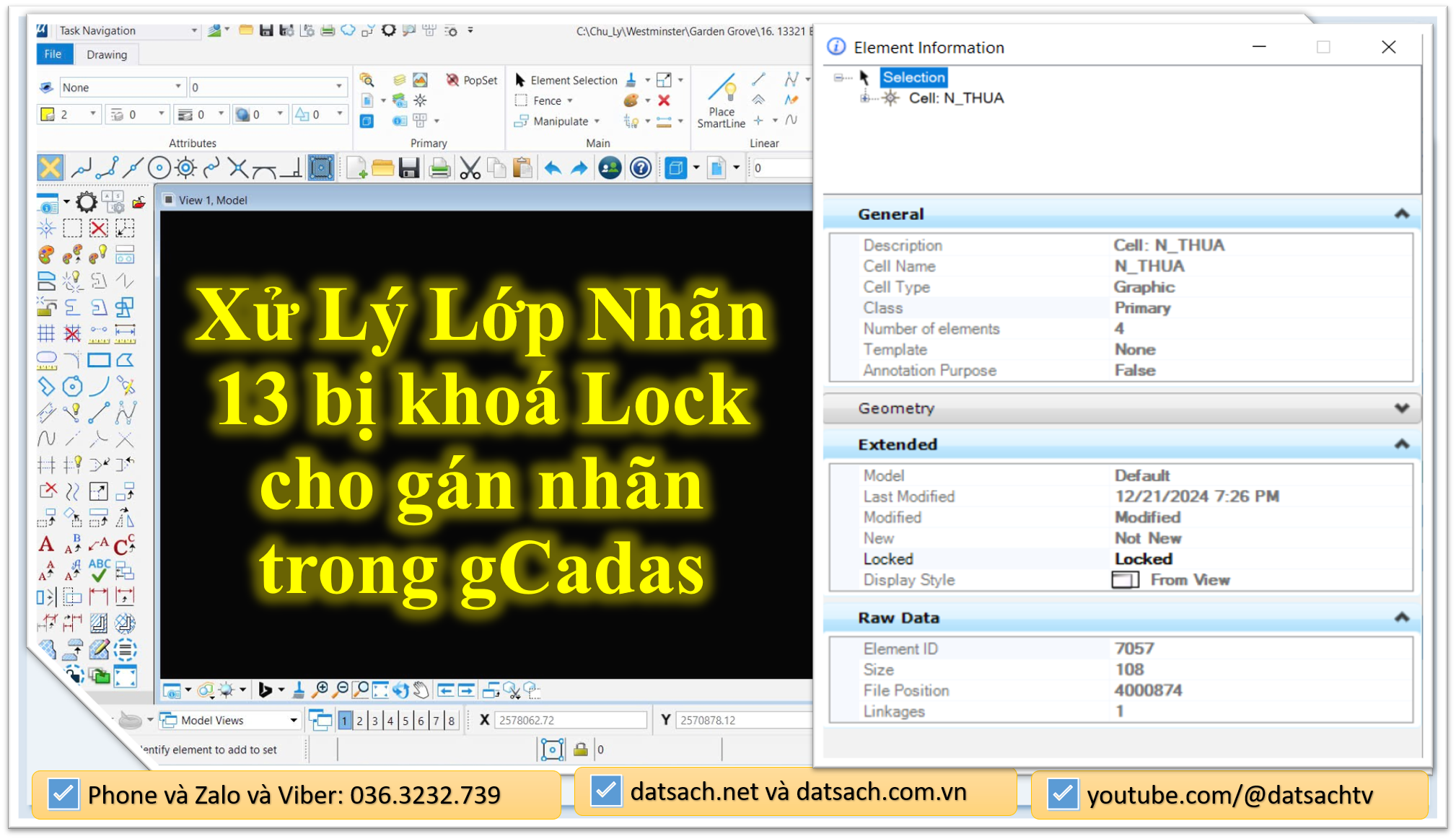Open Level Display from the Primary toolbar
Screen dimensions: 1456x839
[399, 80]
